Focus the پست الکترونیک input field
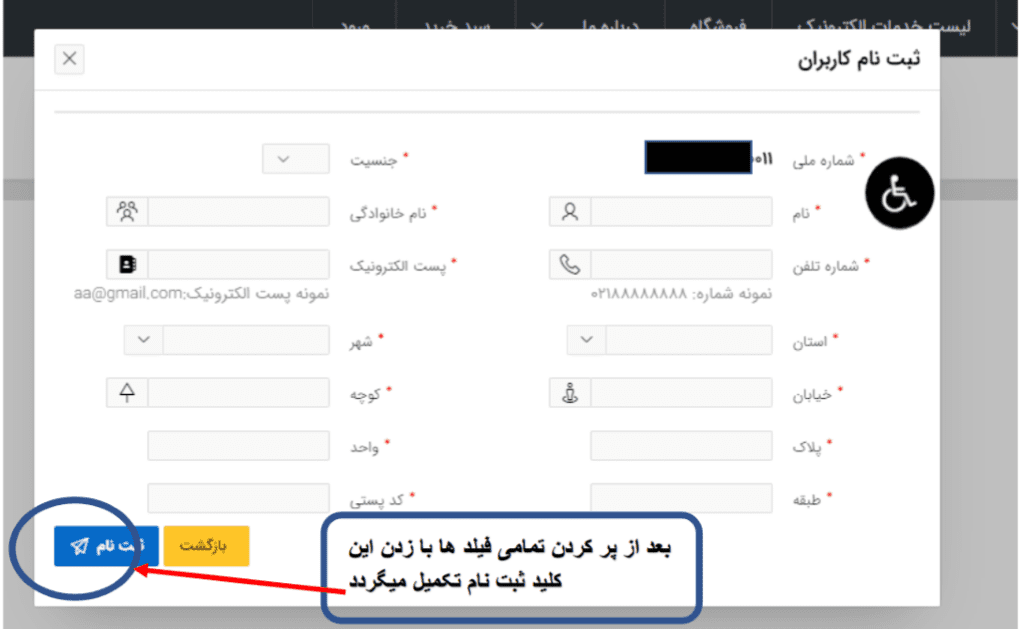This screenshot has width=1024, height=629. (x=238, y=265)
